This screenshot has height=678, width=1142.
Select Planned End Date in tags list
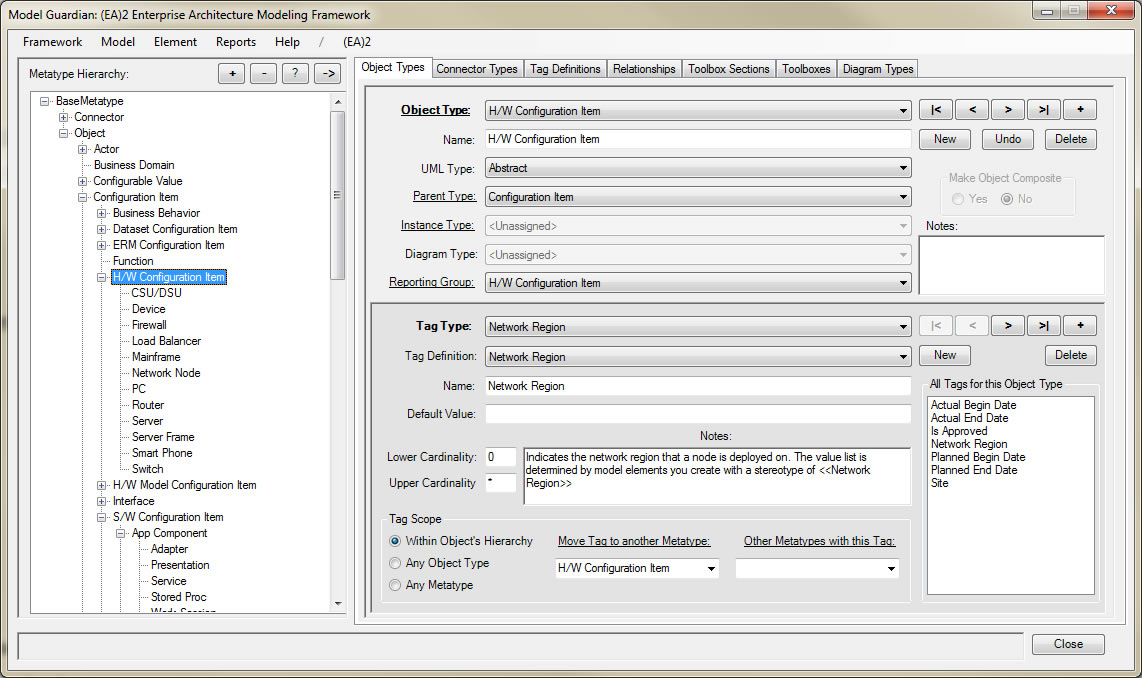tap(974, 470)
